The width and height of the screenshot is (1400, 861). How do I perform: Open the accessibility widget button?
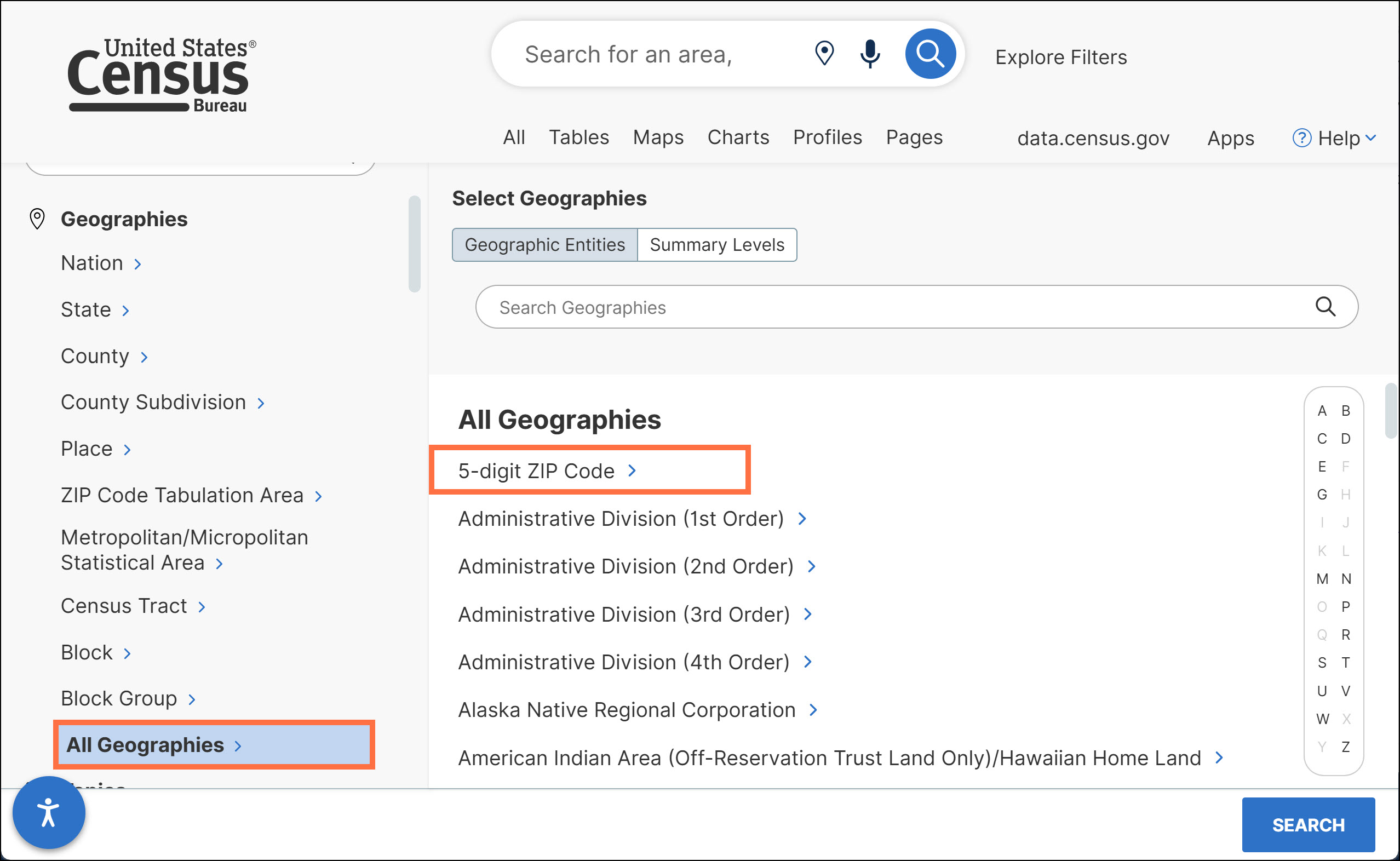coord(49,812)
